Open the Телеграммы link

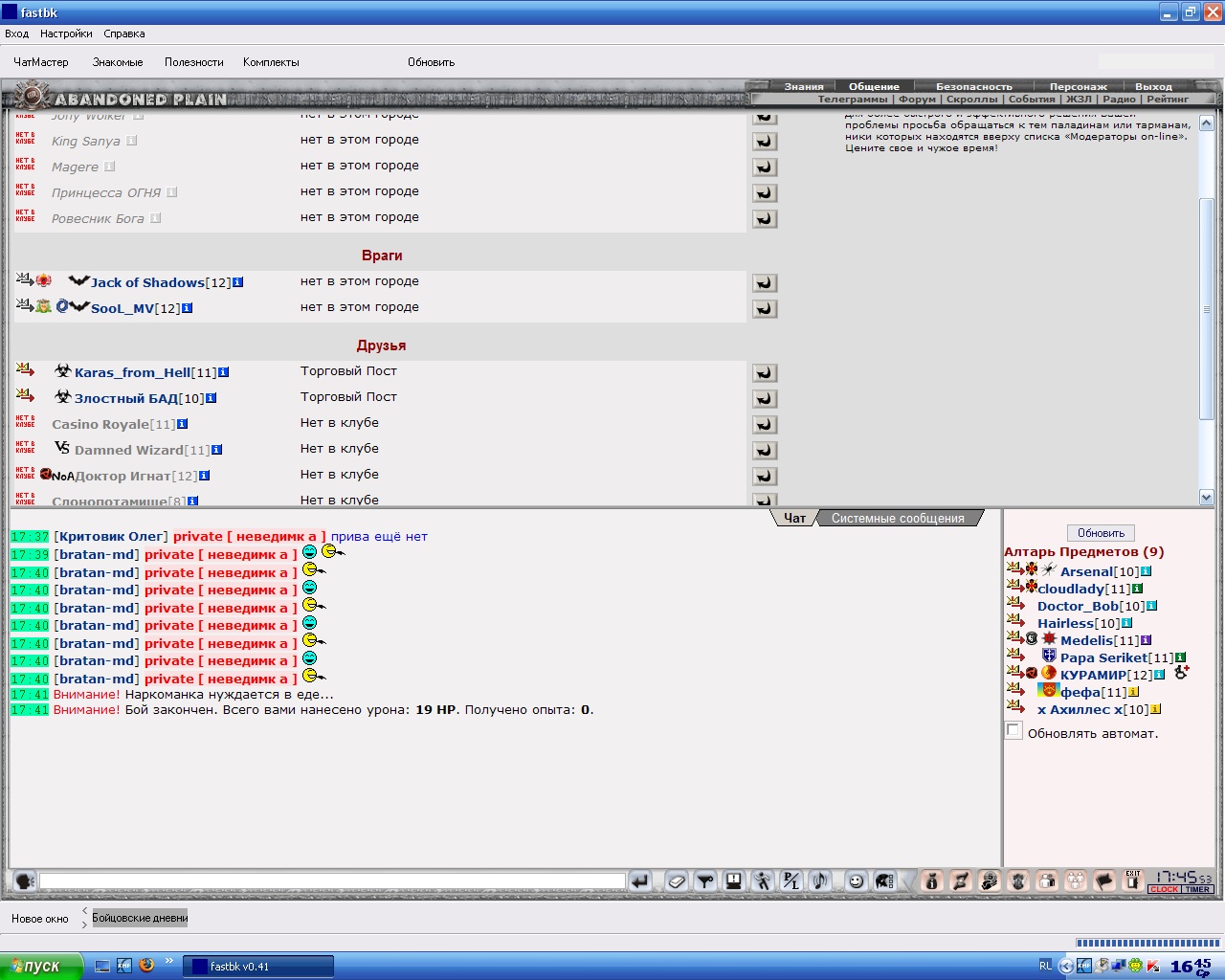(853, 99)
